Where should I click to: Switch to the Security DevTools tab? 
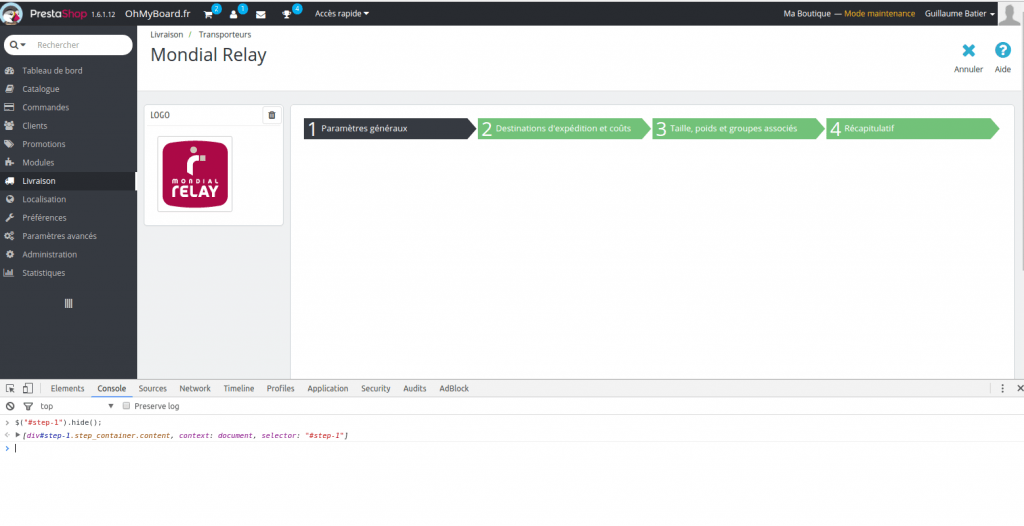[x=376, y=388]
